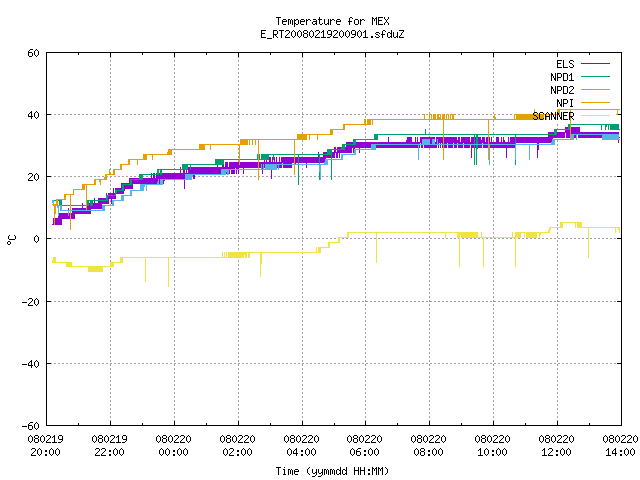Click the x-axis label 080220 02:00
640x480 pixels.
pos(238,446)
